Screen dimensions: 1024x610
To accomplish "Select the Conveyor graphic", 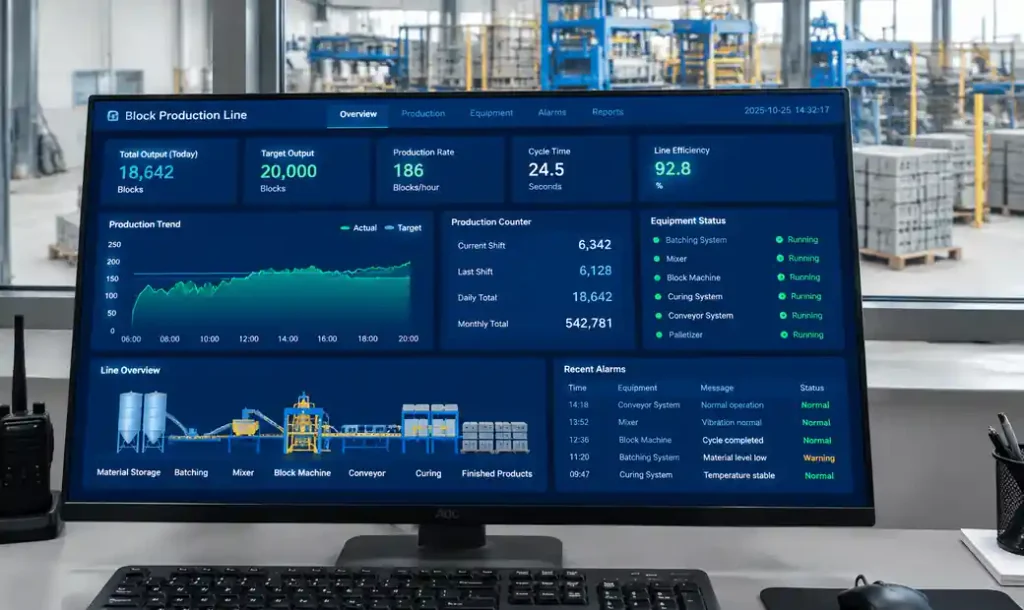I will 367,437.
